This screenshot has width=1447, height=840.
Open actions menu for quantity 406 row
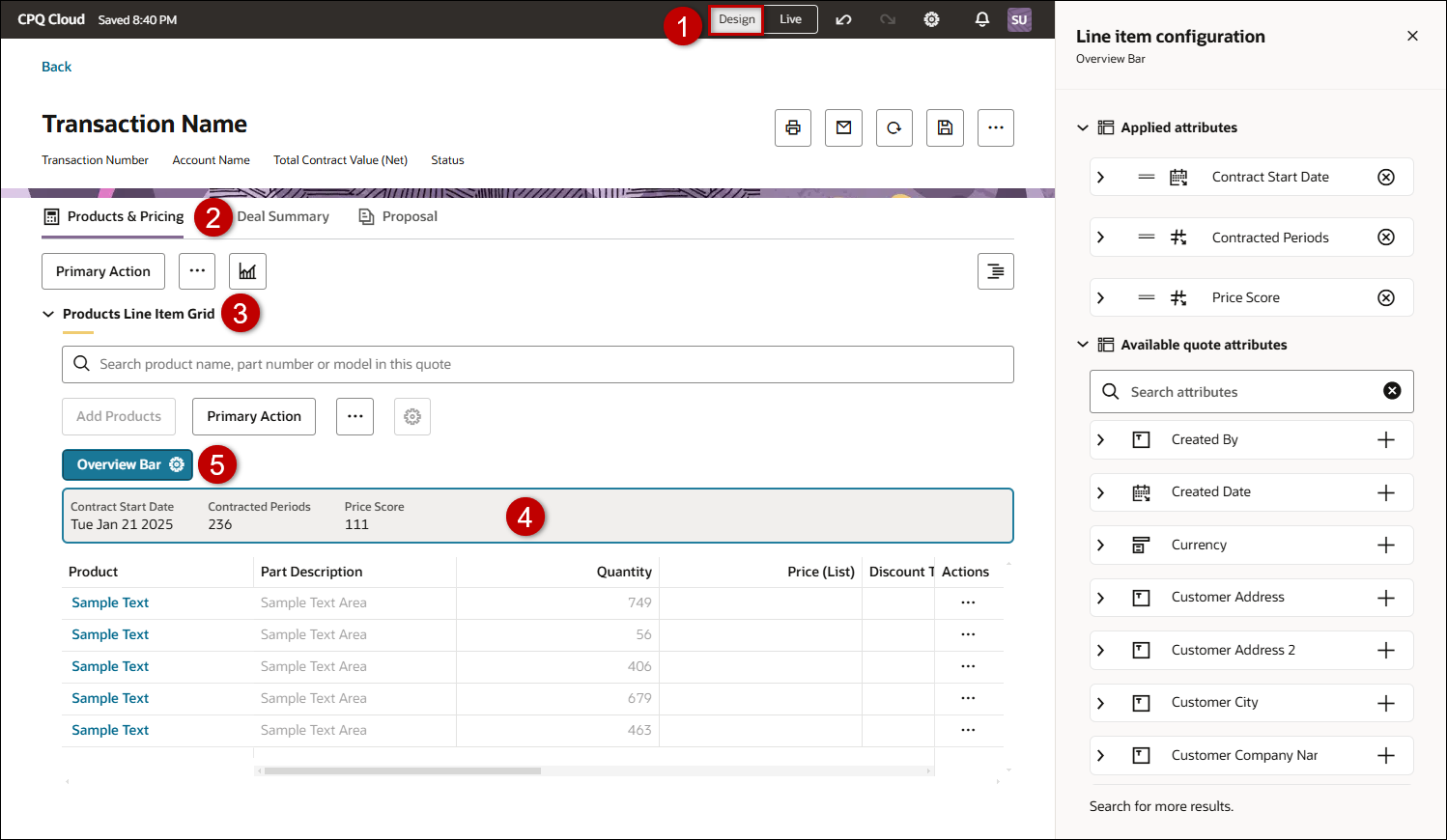(x=968, y=666)
